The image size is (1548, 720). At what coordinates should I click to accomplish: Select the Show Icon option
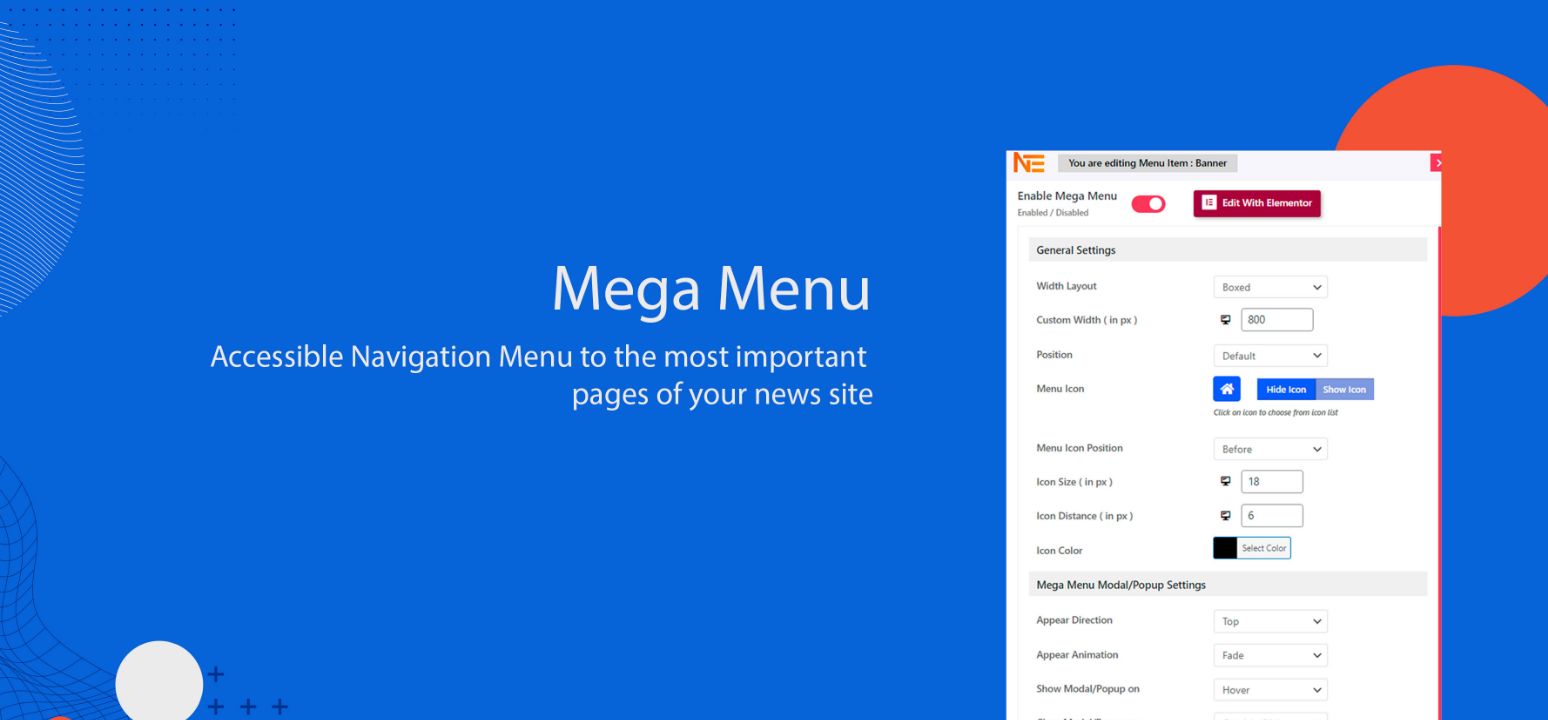(1345, 390)
